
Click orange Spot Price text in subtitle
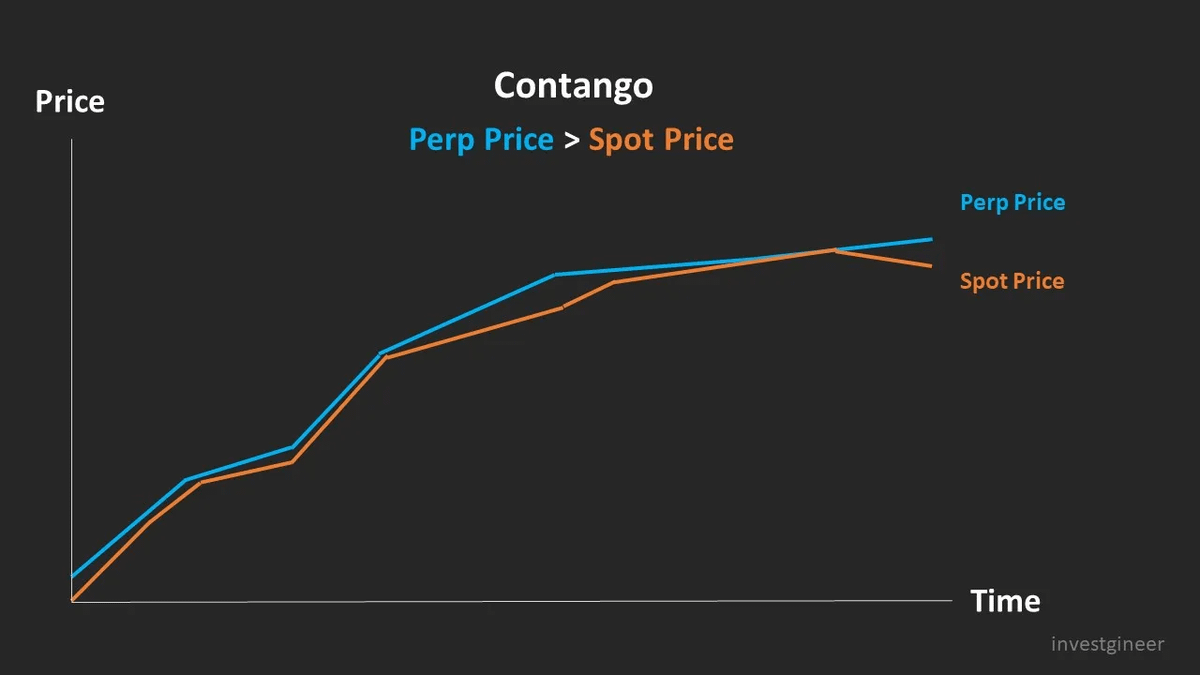(x=661, y=140)
